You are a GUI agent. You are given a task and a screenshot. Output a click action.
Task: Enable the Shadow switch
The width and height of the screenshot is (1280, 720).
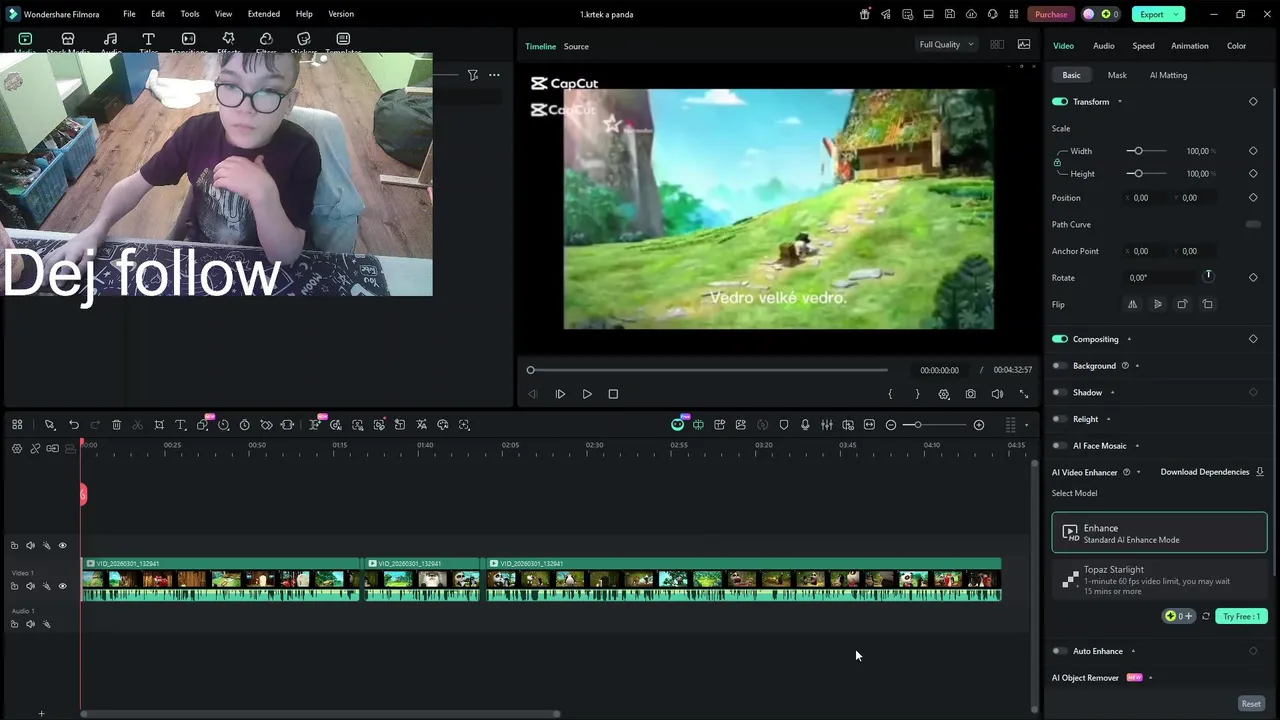[1060, 393]
